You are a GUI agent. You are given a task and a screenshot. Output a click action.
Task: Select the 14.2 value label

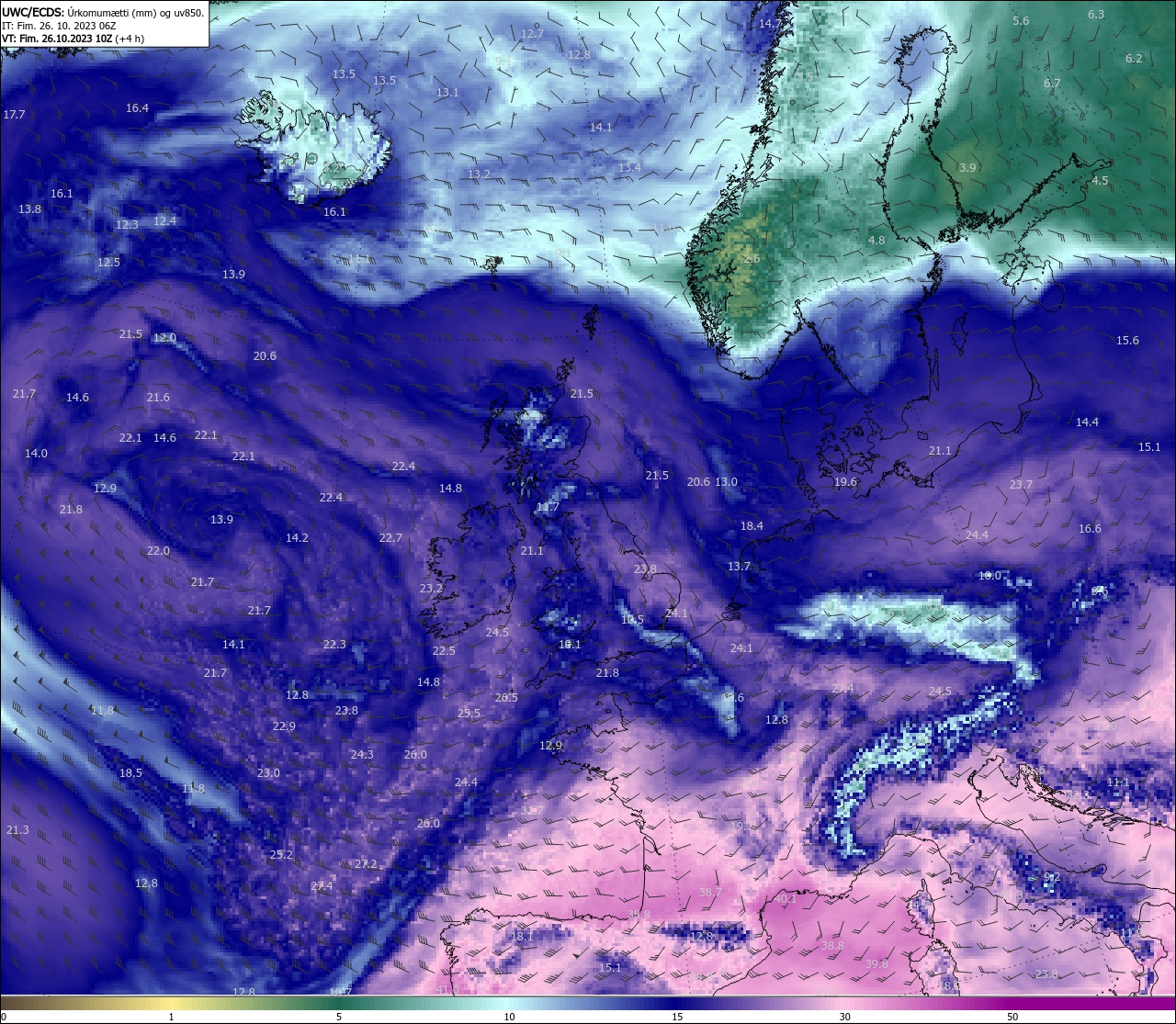tap(297, 538)
